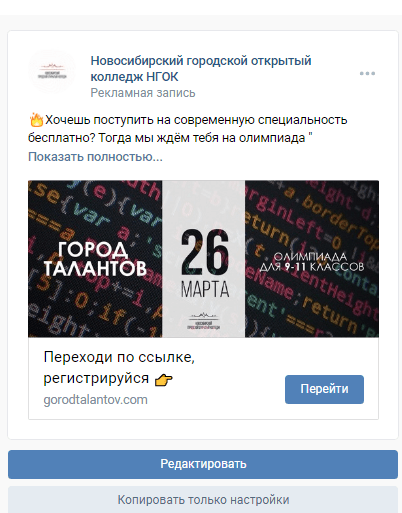Click the Перейти button
The image size is (402, 513).
pos(324,389)
